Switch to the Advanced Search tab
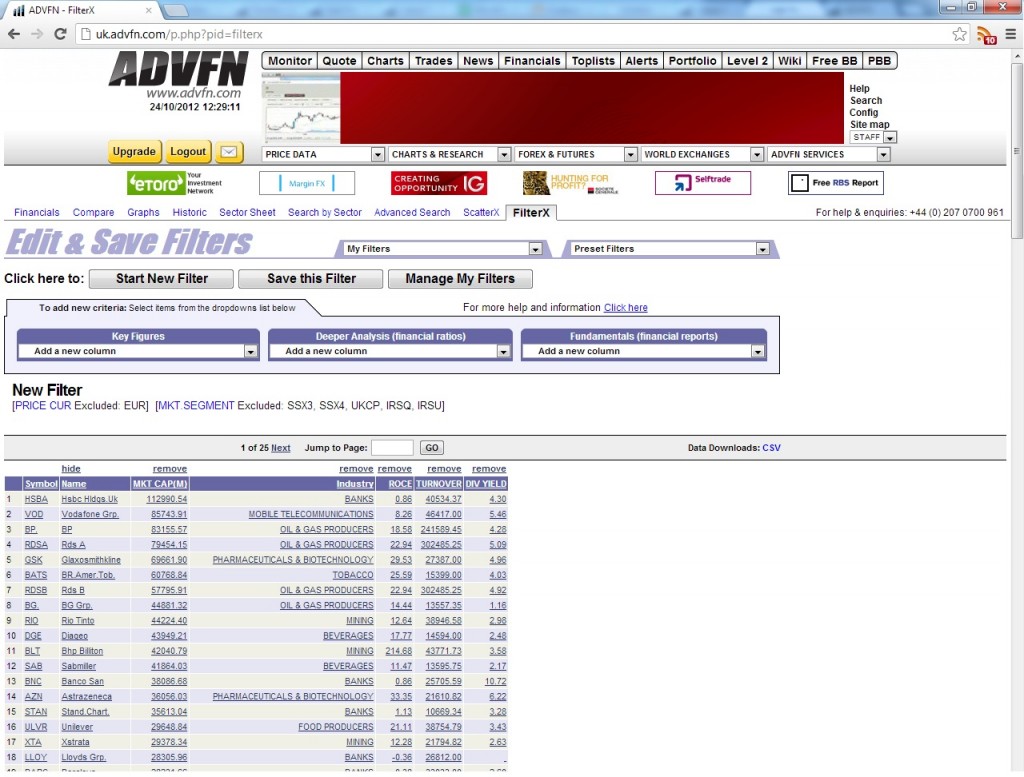Image resolution: width=1024 pixels, height=777 pixels. coord(412,212)
